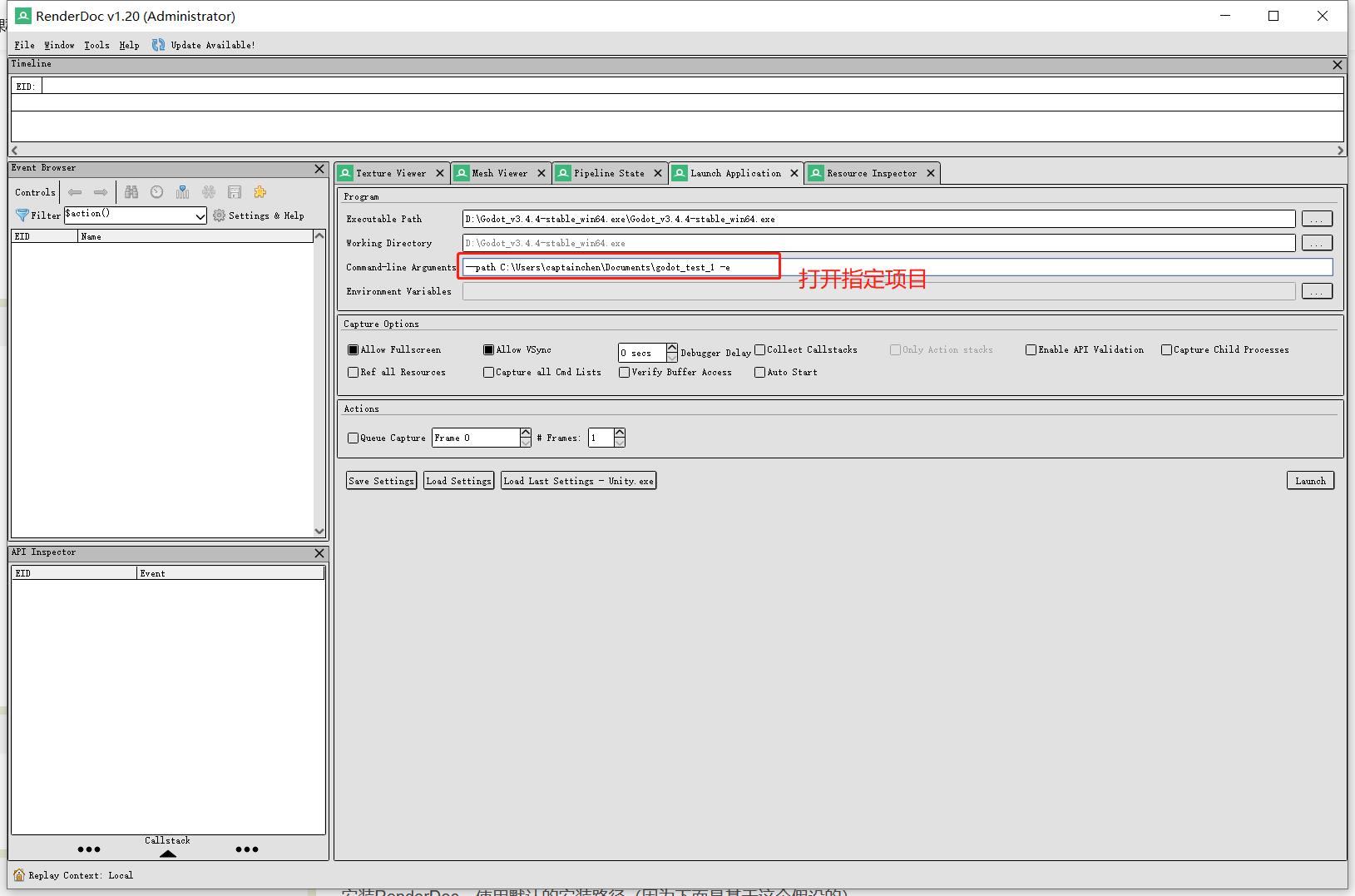This screenshot has width=1355, height=896.
Task: Click the asterisk bookmark icon in Event Browser
Action: click(x=209, y=192)
